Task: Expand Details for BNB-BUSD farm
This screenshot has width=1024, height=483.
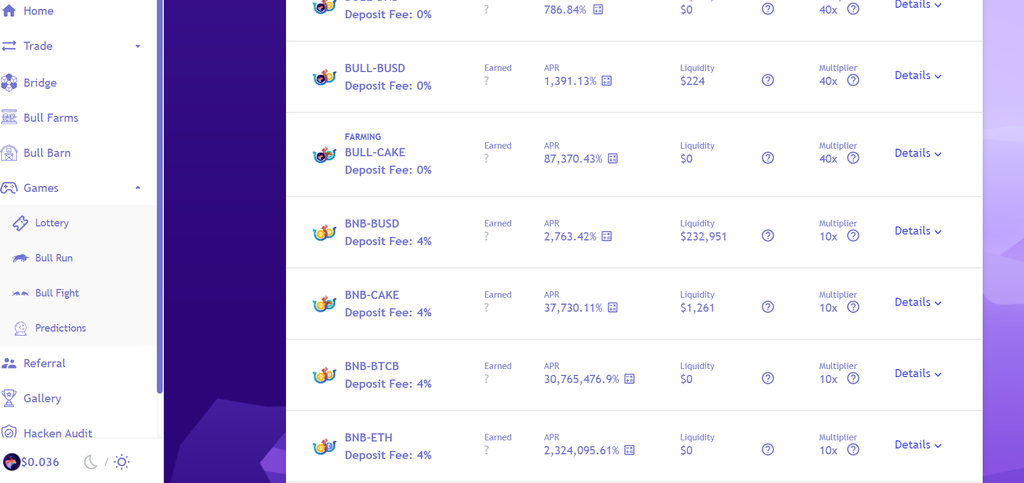Action: point(918,231)
